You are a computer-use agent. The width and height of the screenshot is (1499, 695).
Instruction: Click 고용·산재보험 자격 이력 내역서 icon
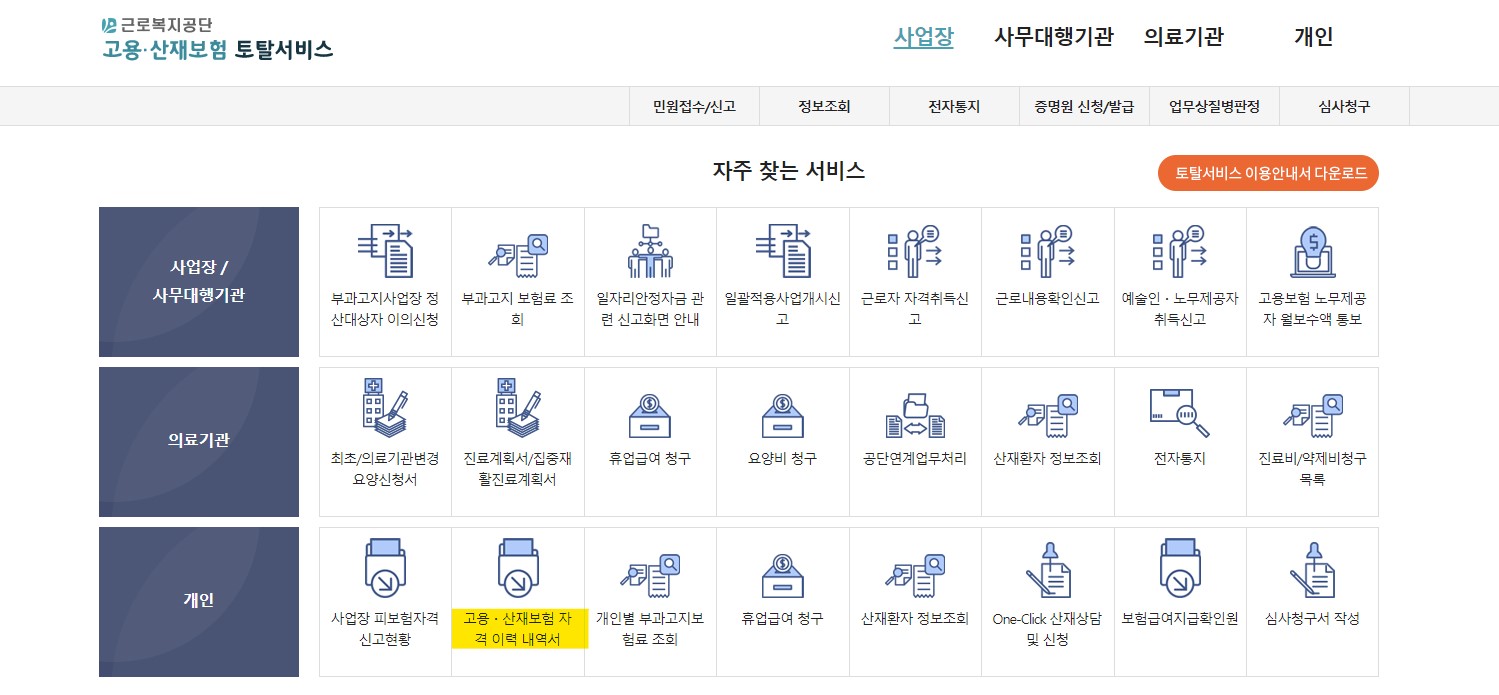(518, 600)
